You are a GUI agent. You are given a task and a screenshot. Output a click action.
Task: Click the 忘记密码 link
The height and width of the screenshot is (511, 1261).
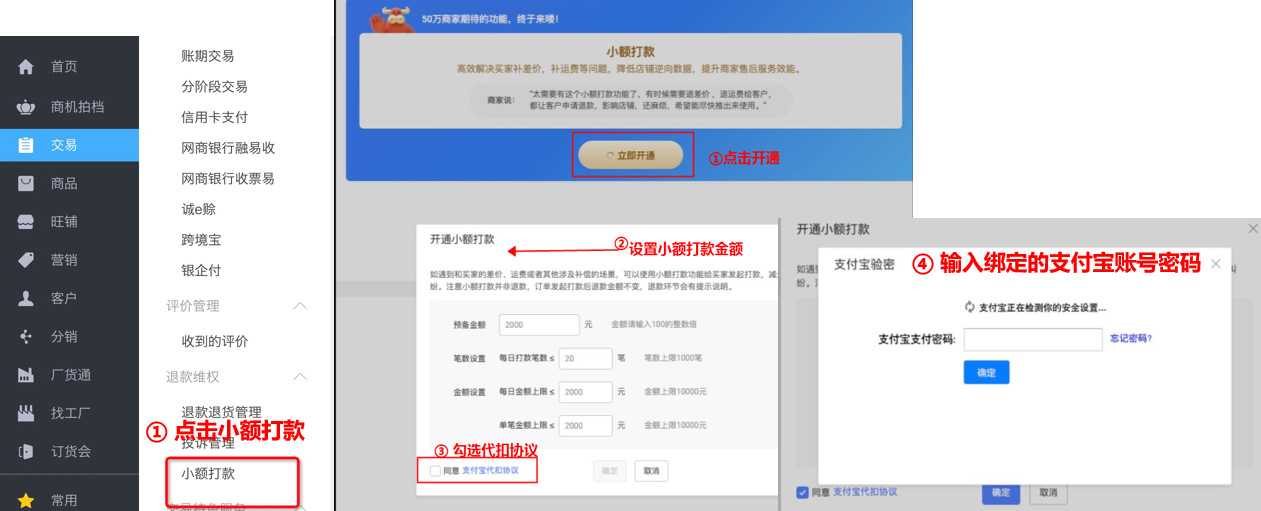tap(1130, 339)
